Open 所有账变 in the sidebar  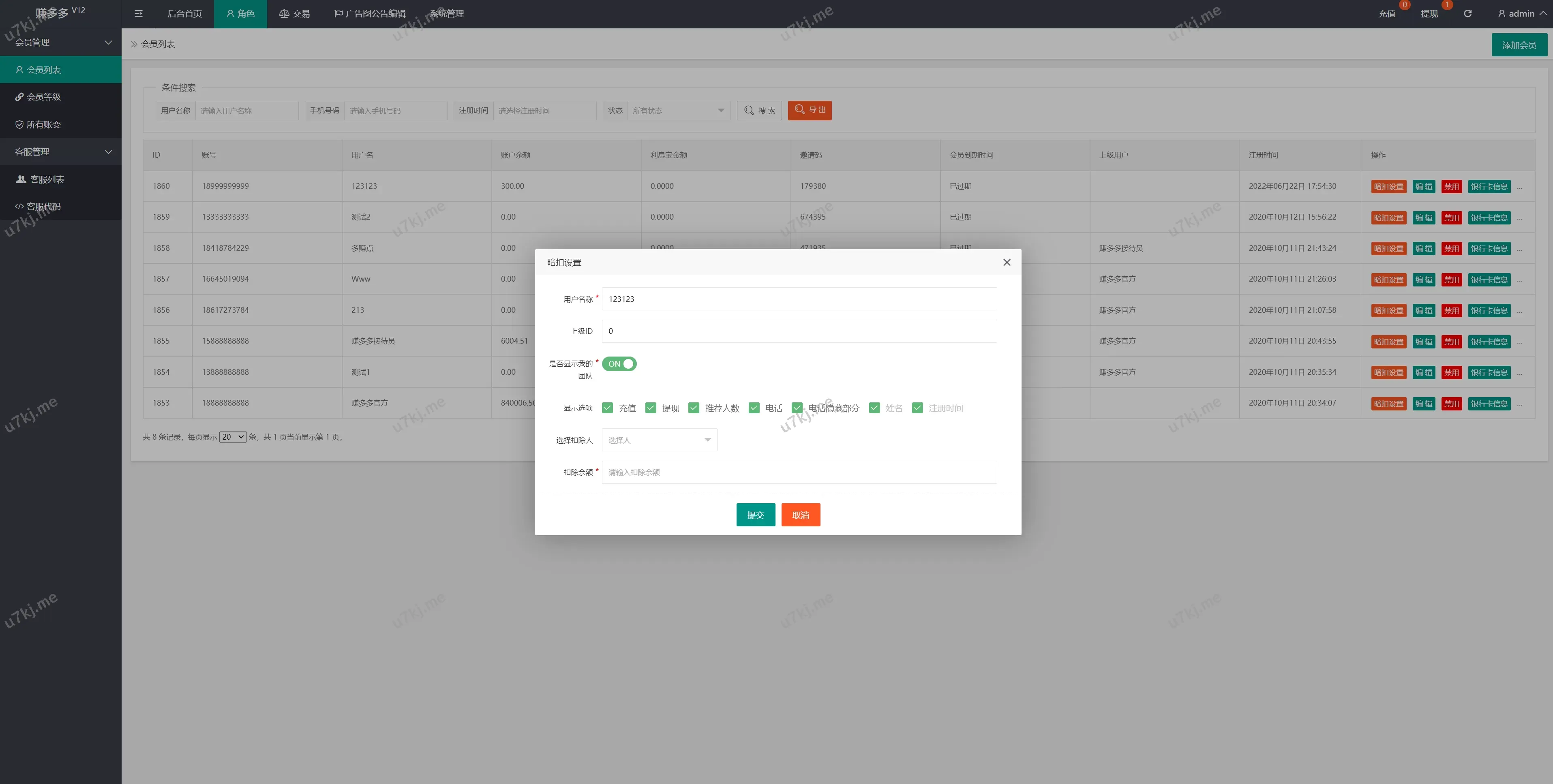point(43,124)
